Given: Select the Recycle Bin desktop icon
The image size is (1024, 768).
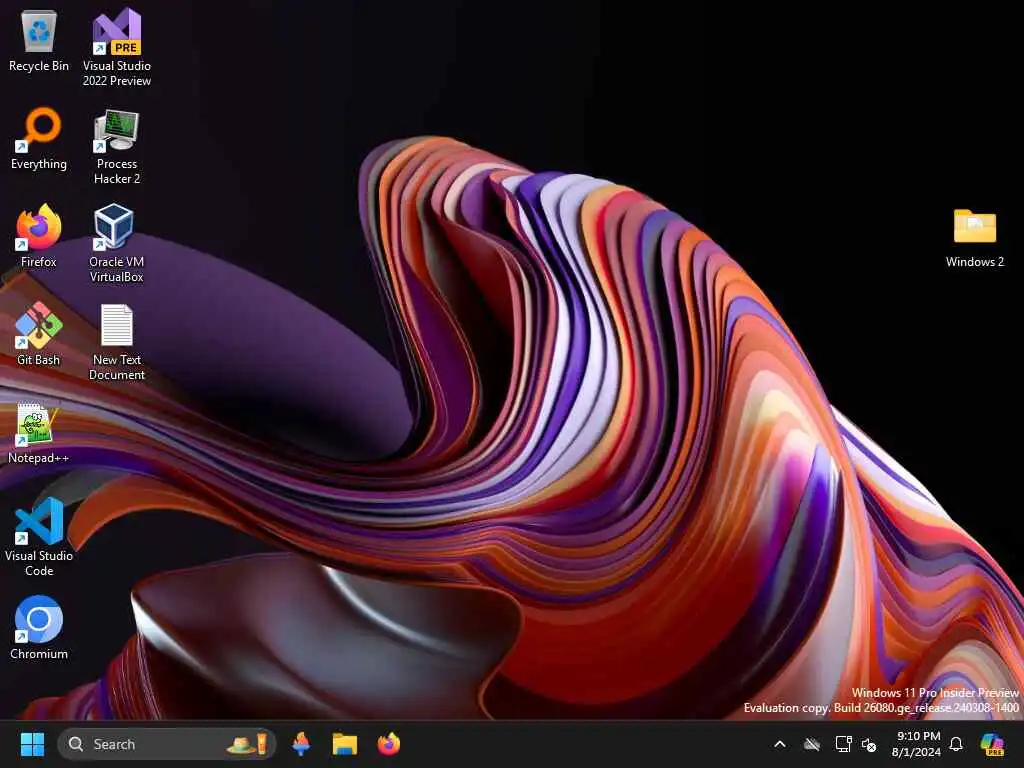Looking at the screenshot, I should tap(39, 40).
